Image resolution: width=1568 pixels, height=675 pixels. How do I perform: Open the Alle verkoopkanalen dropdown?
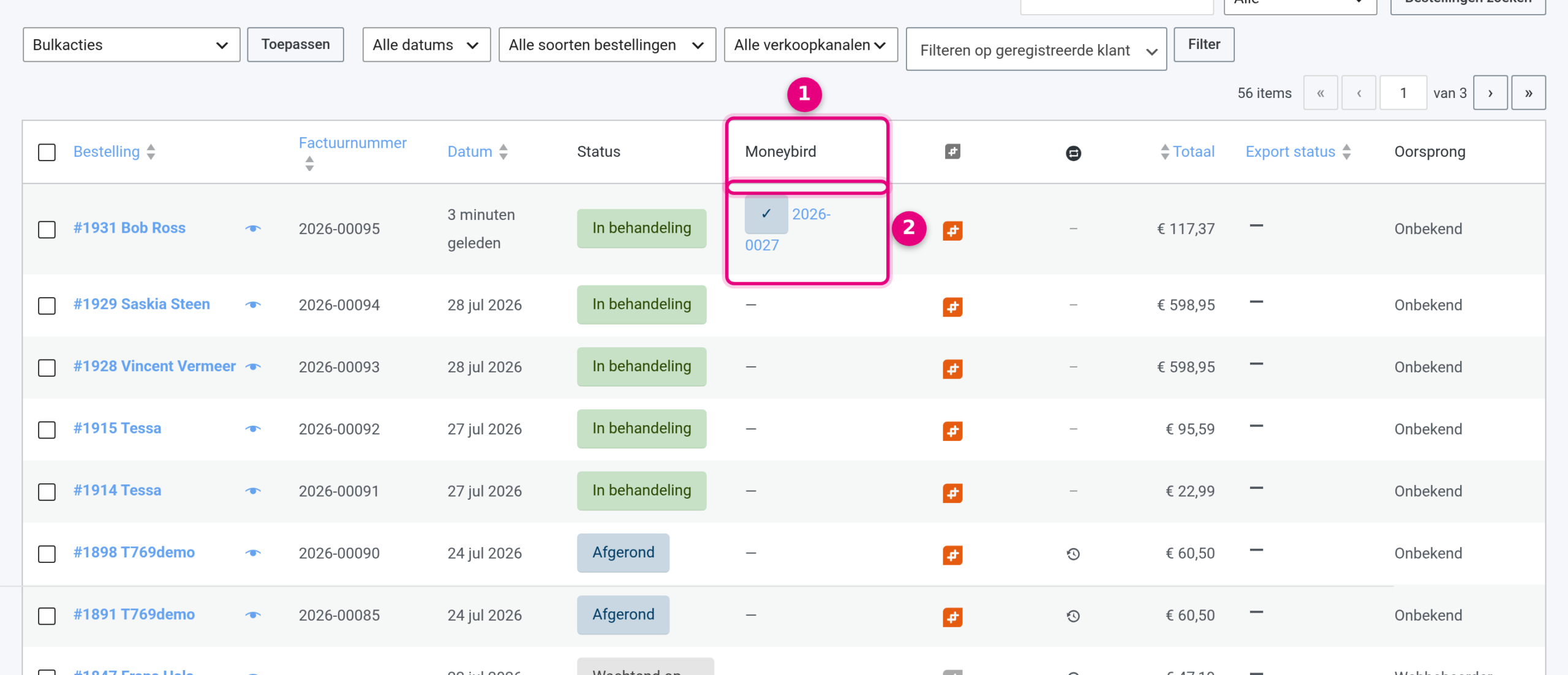[x=811, y=45]
